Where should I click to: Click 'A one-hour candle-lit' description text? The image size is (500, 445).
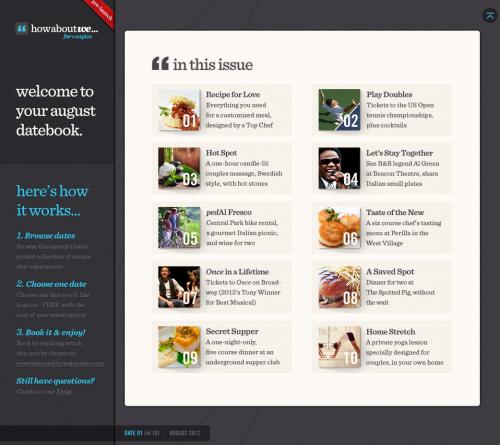(x=237, y=163)
